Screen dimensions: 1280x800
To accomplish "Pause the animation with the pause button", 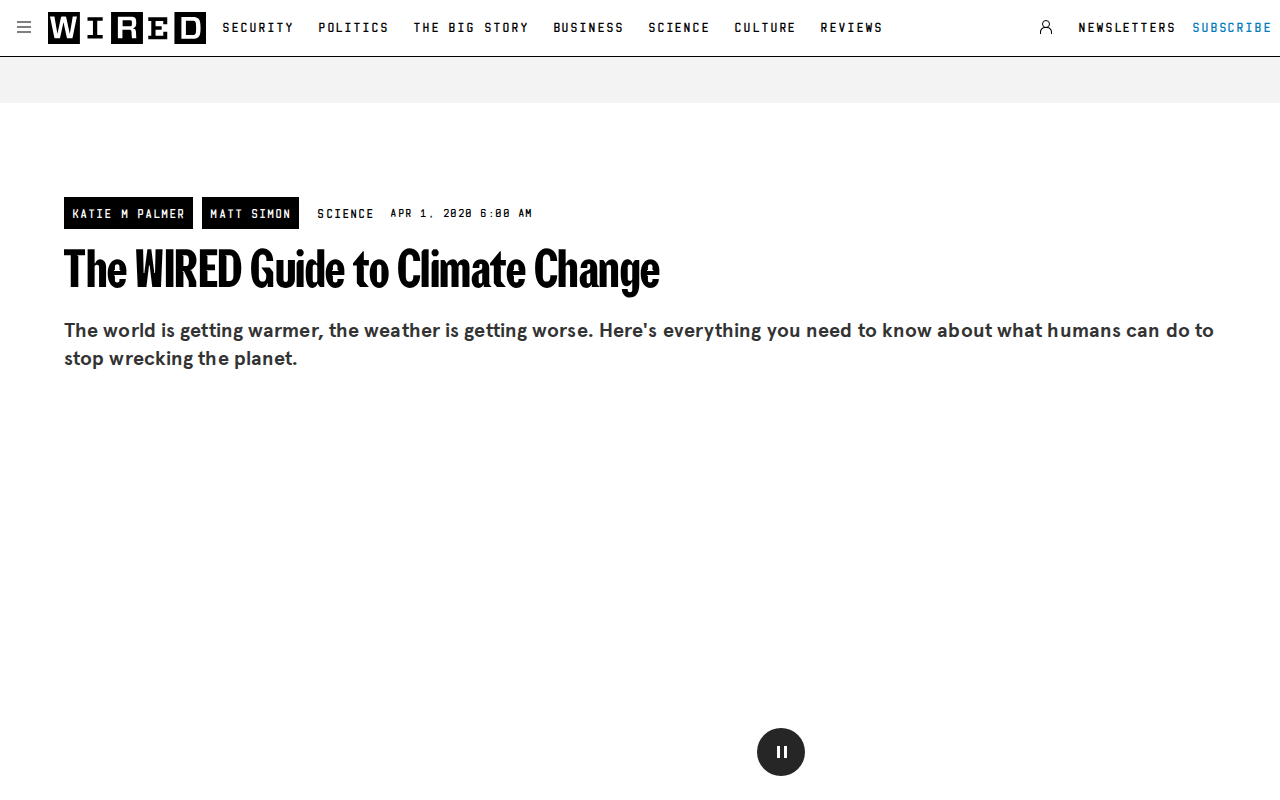I will 781,752.
